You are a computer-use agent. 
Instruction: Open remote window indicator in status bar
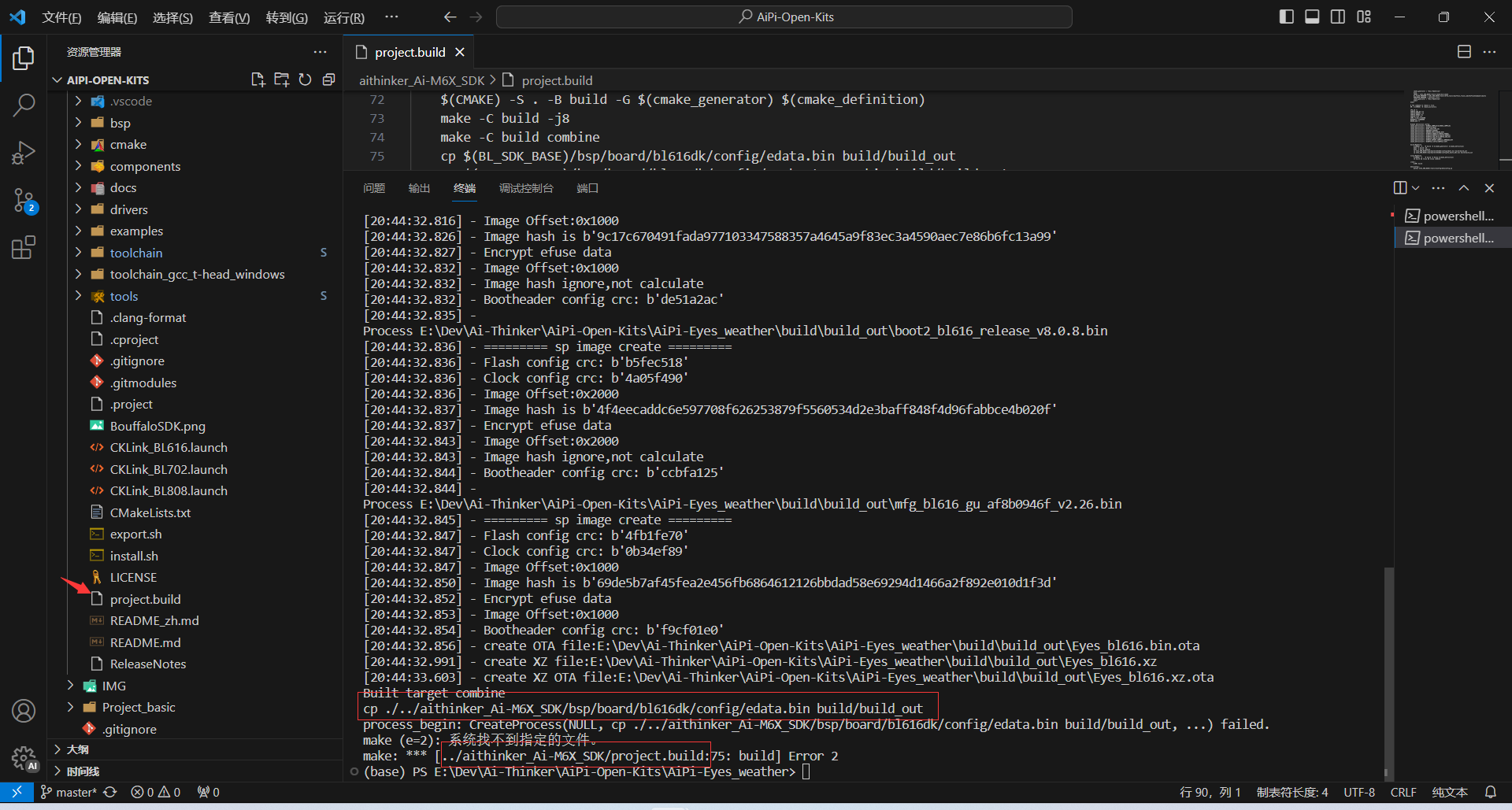[17, 792]
